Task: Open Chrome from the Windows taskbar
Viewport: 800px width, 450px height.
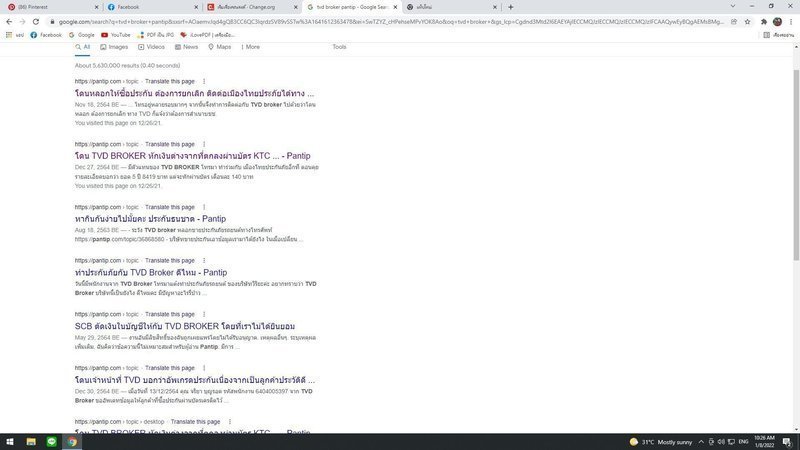Action: (x=73, y=441)
